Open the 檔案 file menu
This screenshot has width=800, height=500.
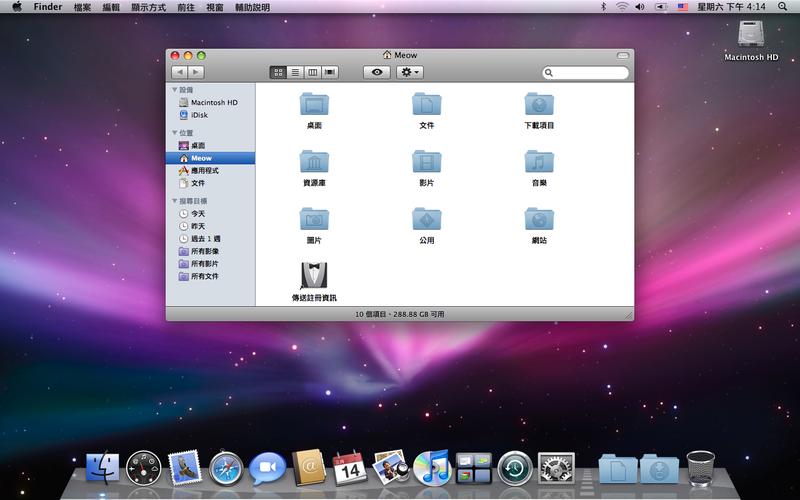coord(82,7)
